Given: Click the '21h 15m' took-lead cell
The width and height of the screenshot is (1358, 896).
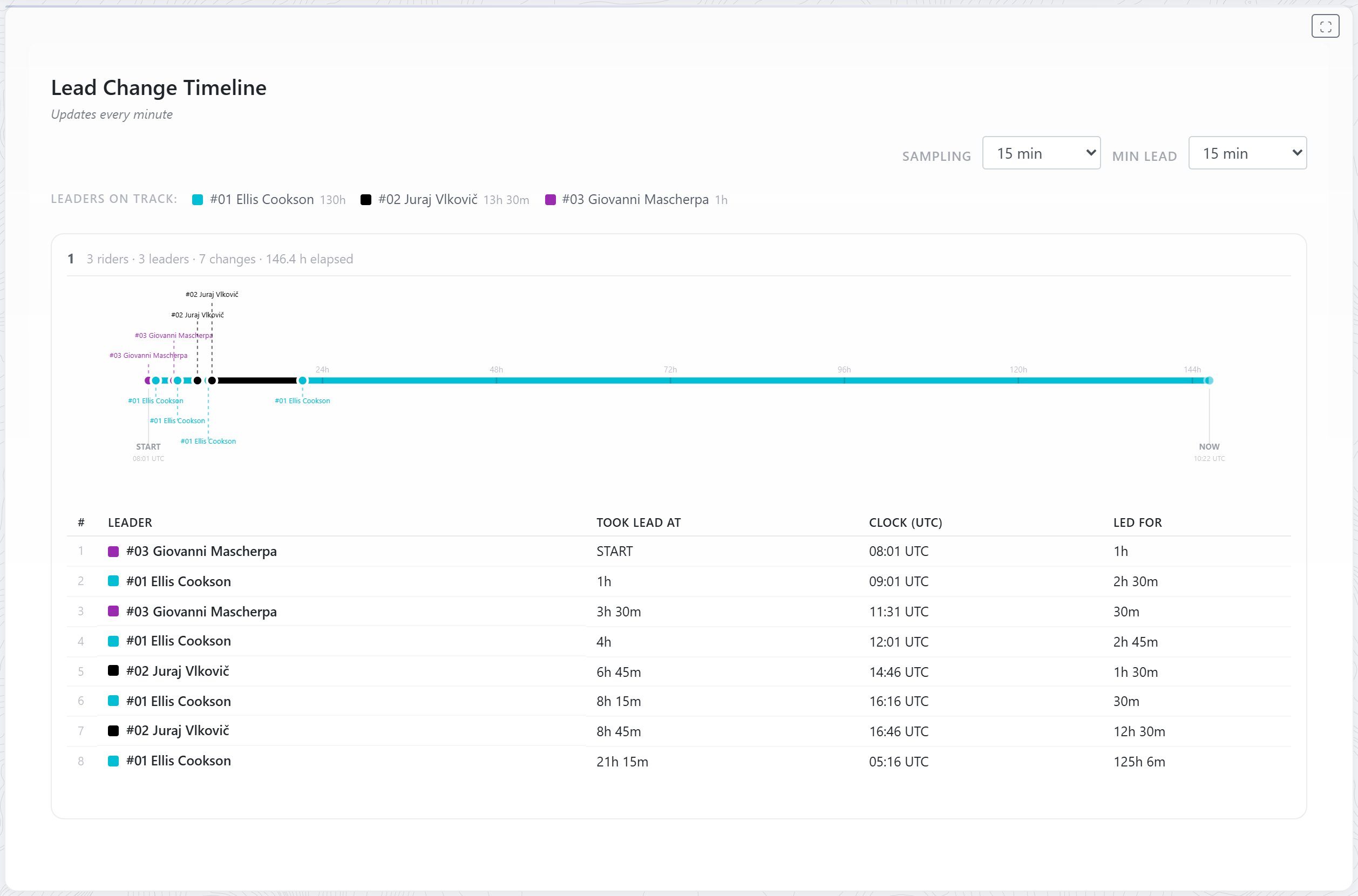Looking at the screenshot, I should pos(622,762).
